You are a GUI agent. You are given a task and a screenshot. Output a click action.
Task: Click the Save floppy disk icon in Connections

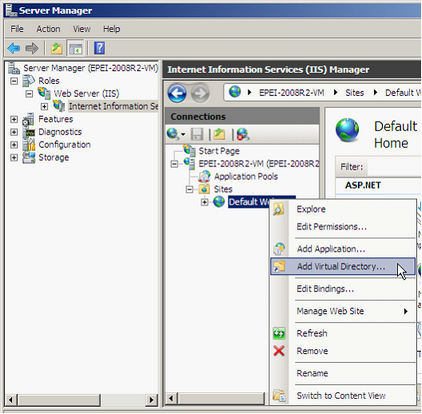pos(197,134)
